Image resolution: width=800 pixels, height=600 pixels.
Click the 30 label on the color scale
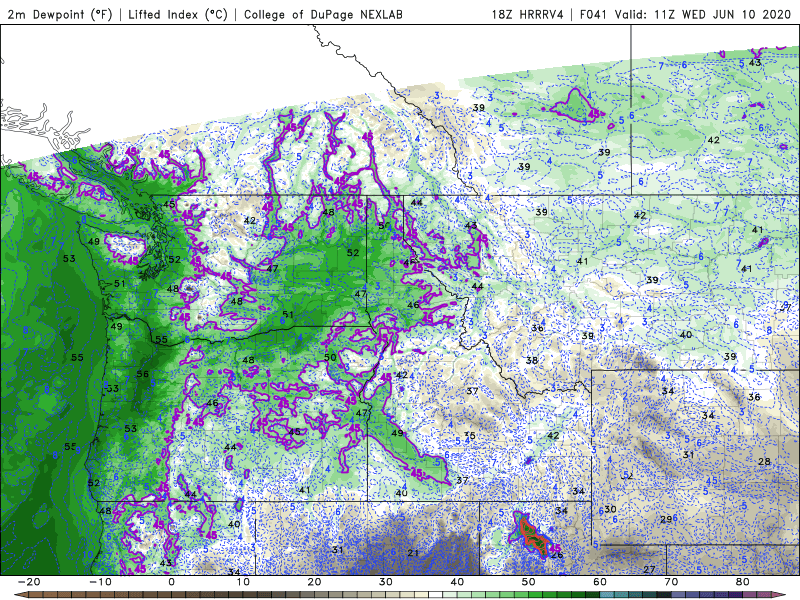[x=386, y=582]
